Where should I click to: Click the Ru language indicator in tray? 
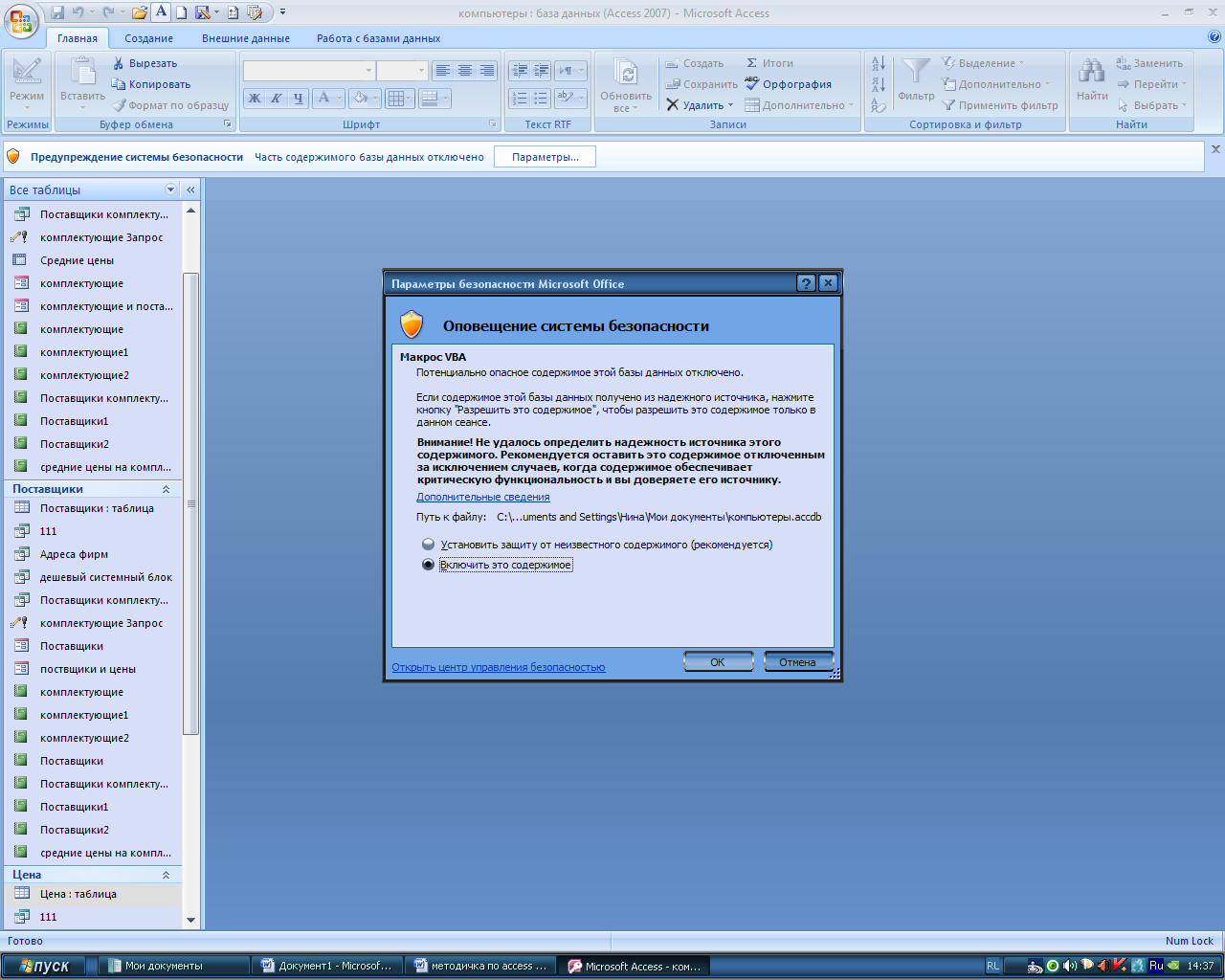(x=1156, y=966)
